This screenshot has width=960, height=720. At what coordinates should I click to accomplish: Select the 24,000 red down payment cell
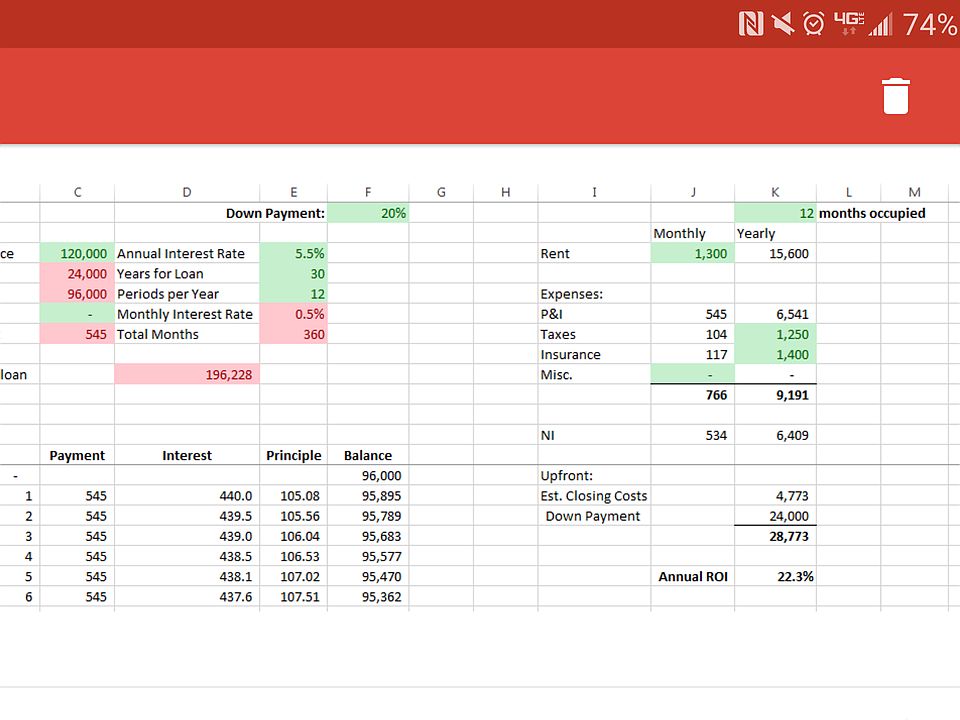[77, 274]
